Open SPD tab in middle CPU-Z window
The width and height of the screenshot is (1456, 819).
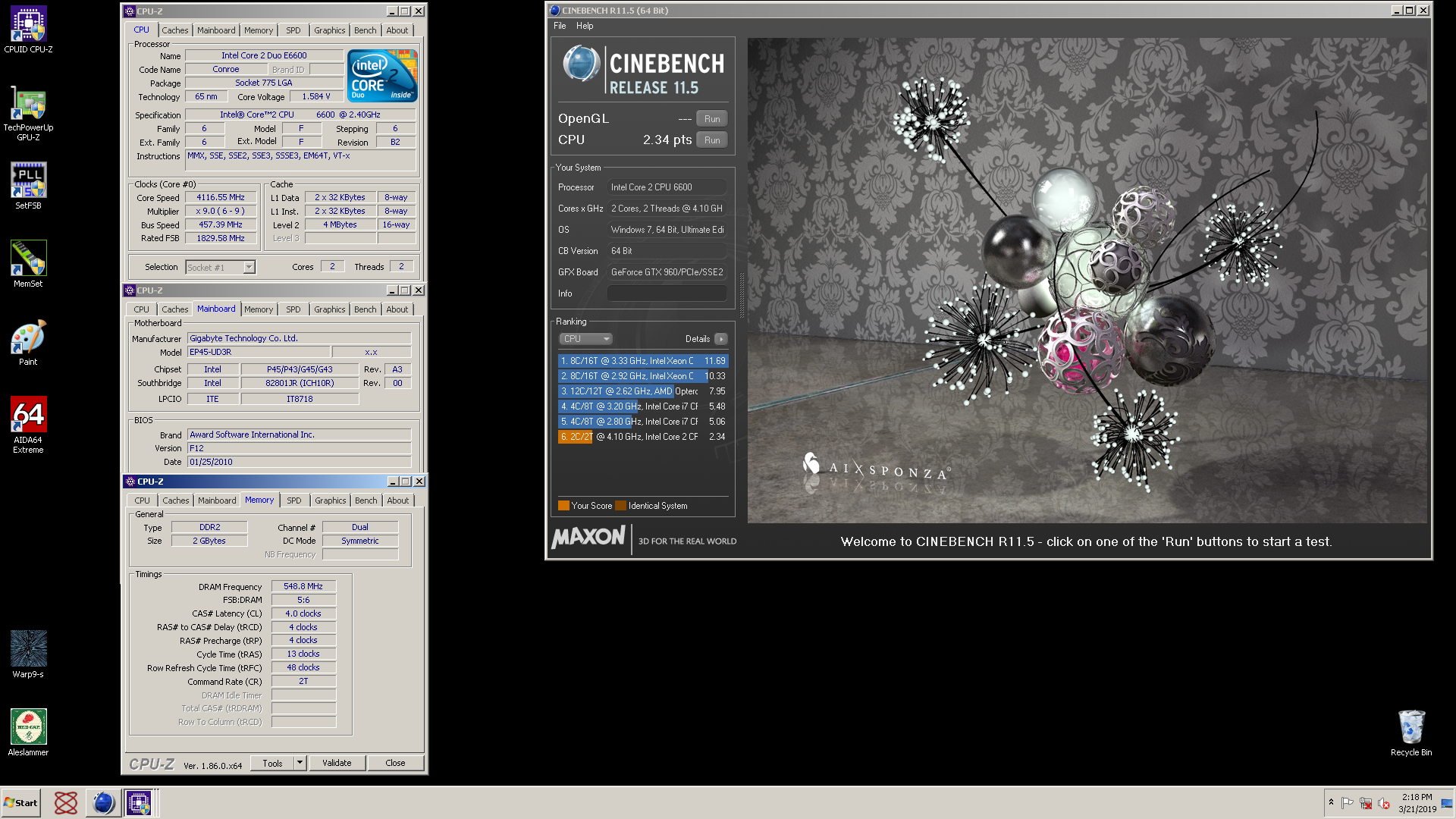[x=293, y=309]
